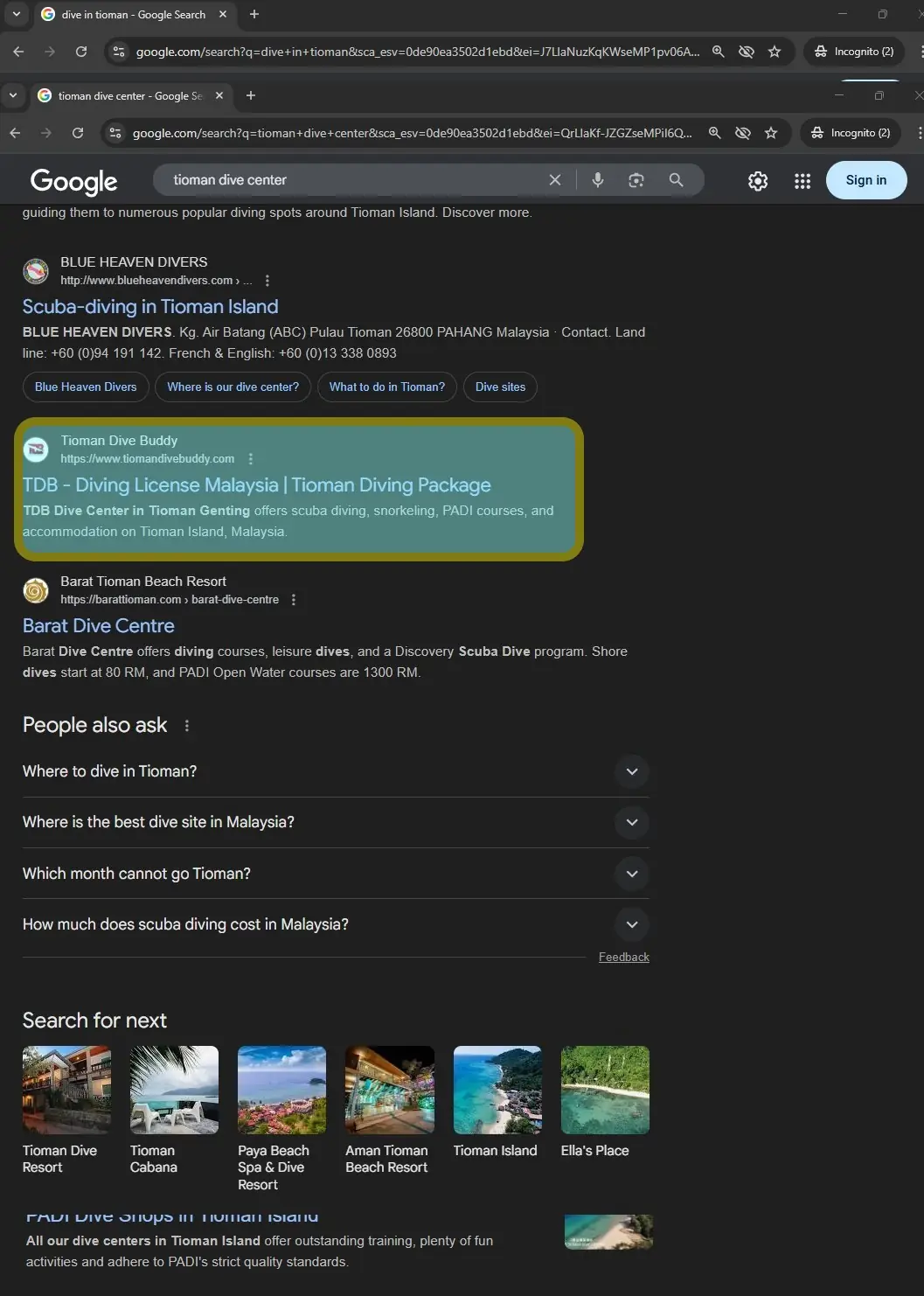Bookmark page with star icon in inner window

click(x=771, y=133)
